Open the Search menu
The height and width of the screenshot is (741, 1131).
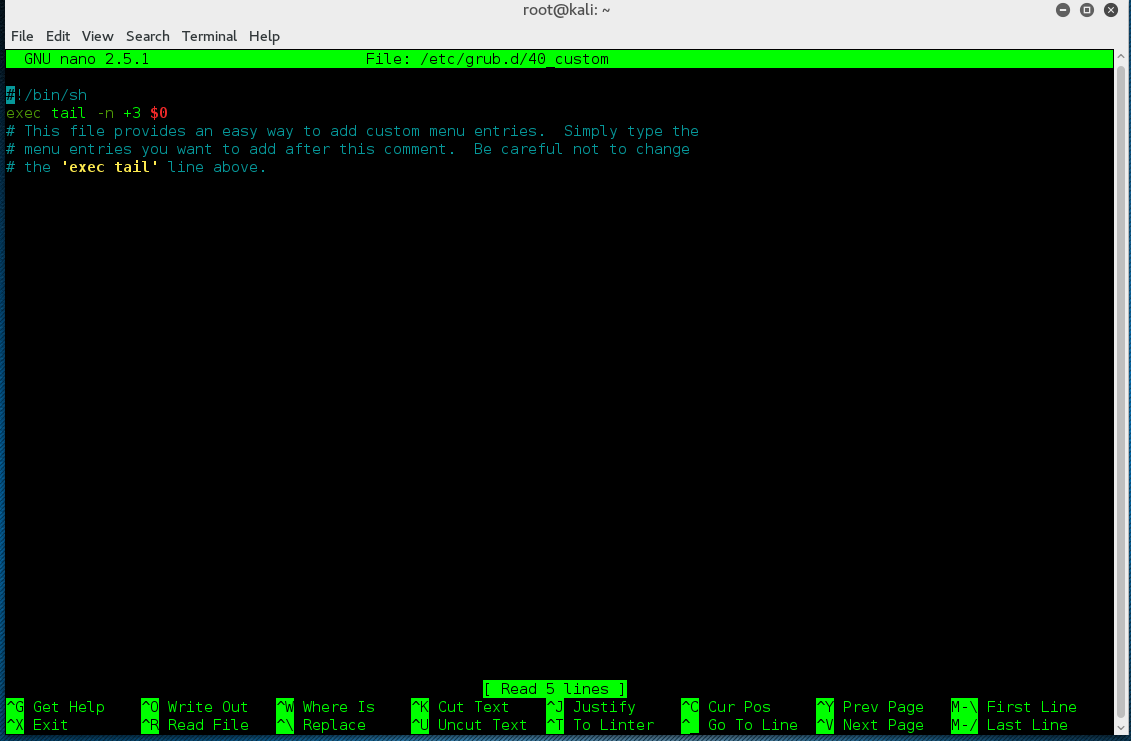[147, 36]
